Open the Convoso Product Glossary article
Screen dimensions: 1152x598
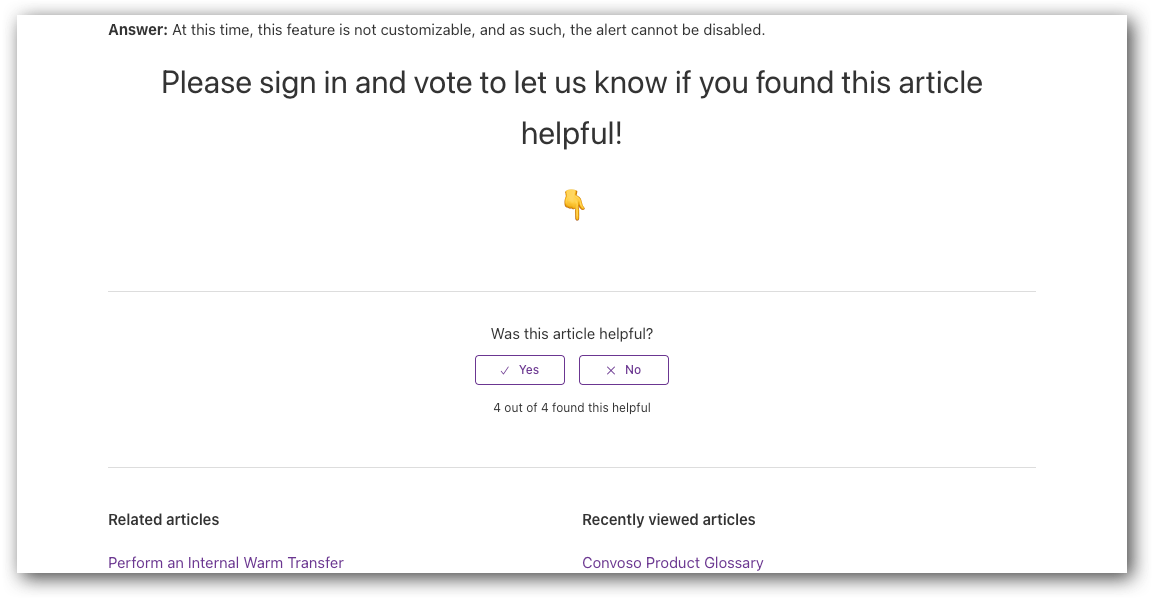672,562
